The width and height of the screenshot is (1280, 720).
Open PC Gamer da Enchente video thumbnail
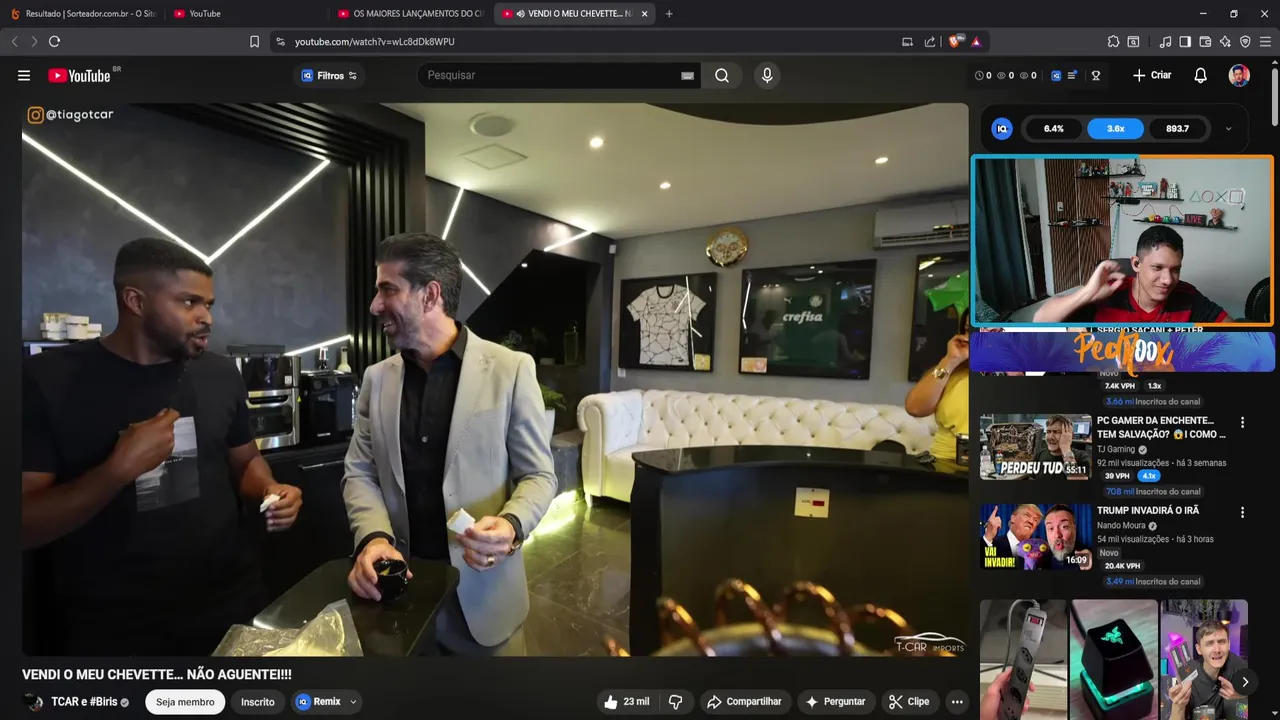click(1035, 447)
